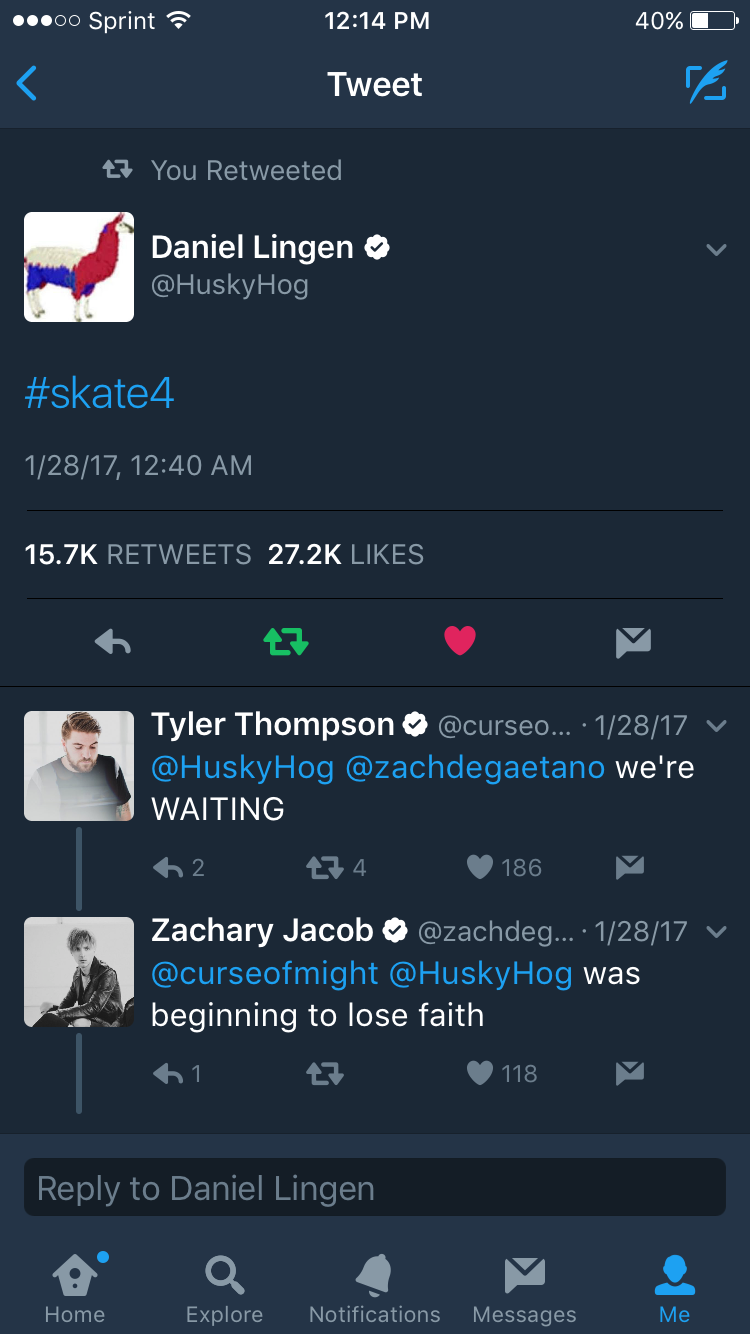Open the Notifications tab
The width and height of the screenshot is (750, 1334).
pos(375,1288)
